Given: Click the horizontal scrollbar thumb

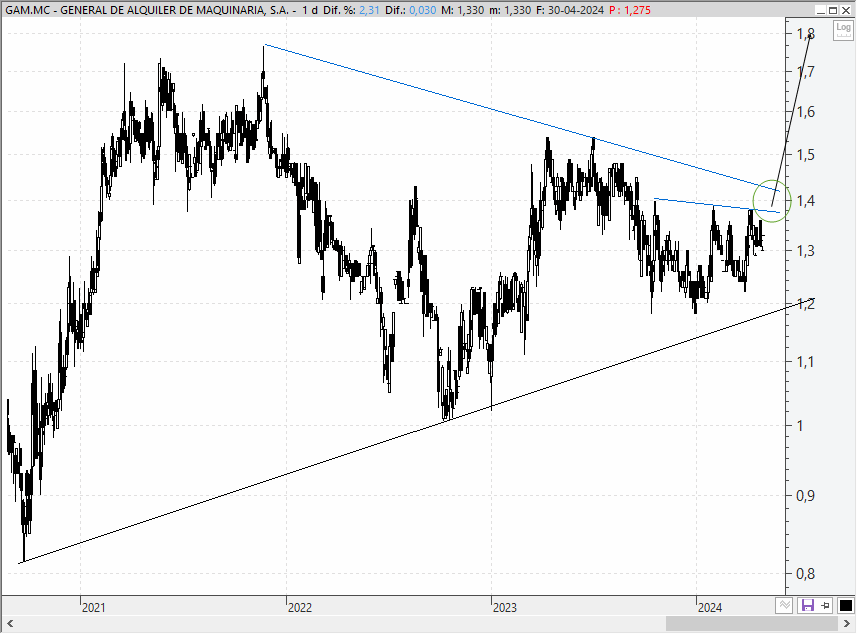Looking at the screenshot, I should [x=752, y=624].
